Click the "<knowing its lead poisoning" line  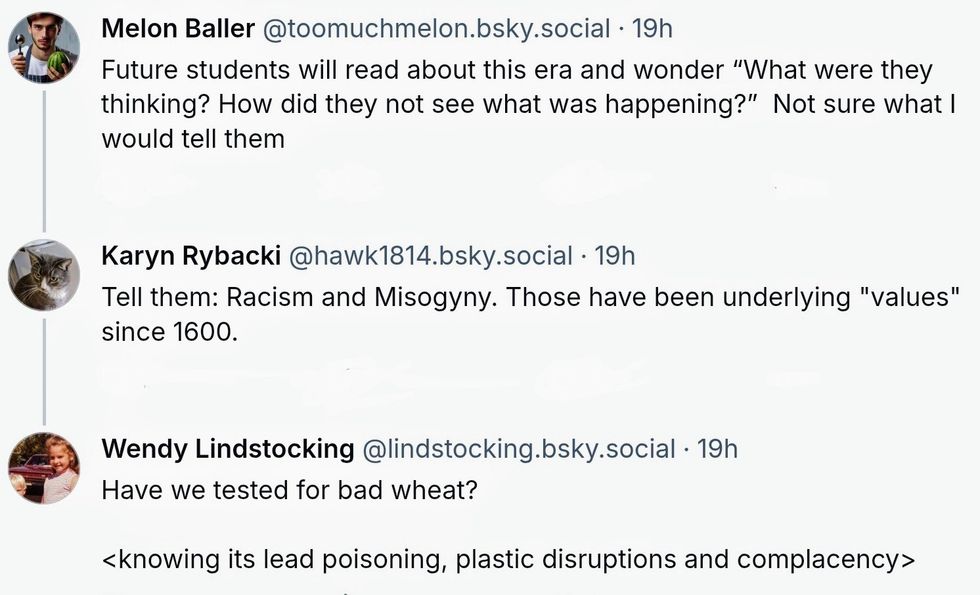508,558
